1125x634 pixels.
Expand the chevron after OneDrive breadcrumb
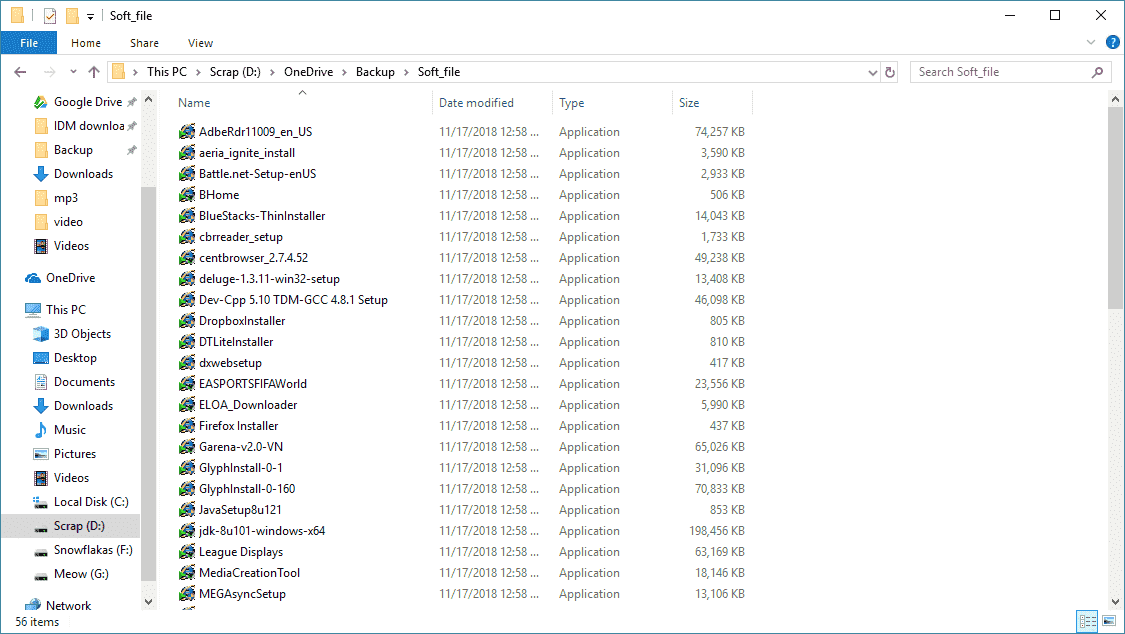344,72
